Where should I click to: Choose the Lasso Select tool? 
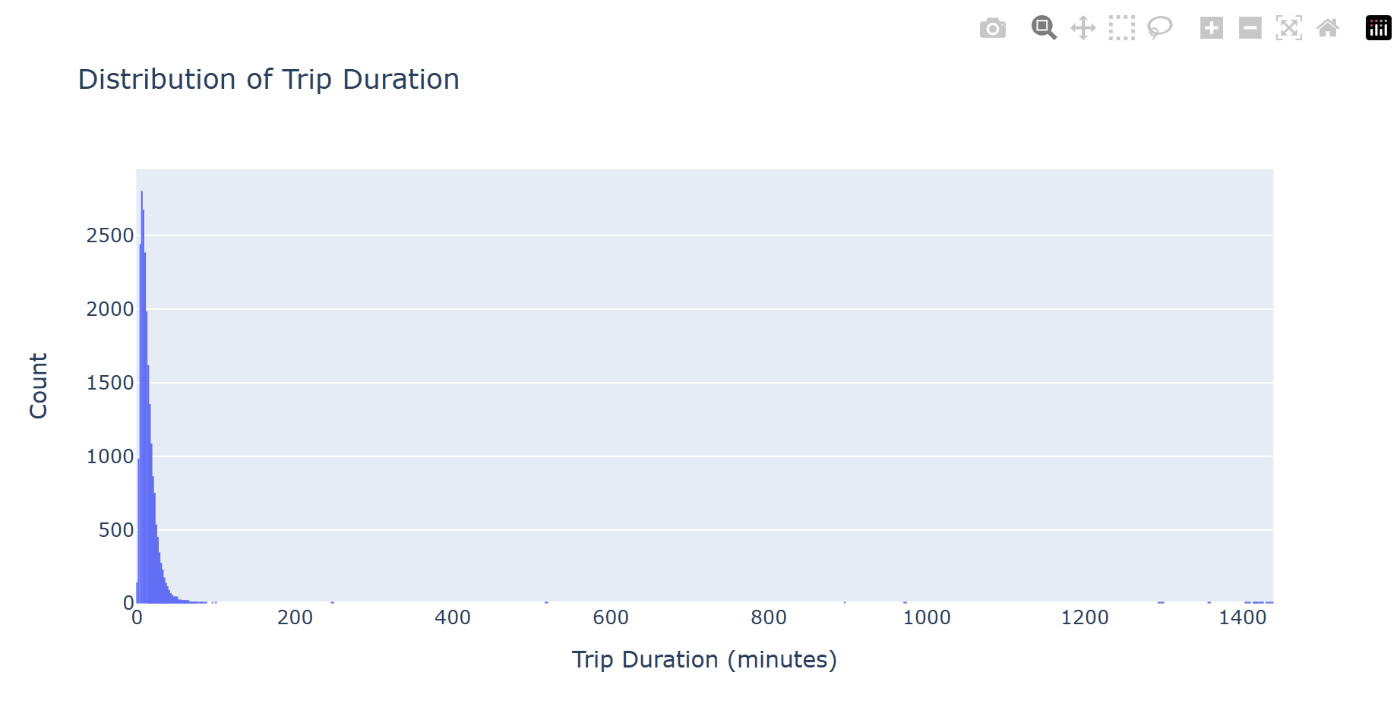pyautogui.click(x=1160, y=28)
